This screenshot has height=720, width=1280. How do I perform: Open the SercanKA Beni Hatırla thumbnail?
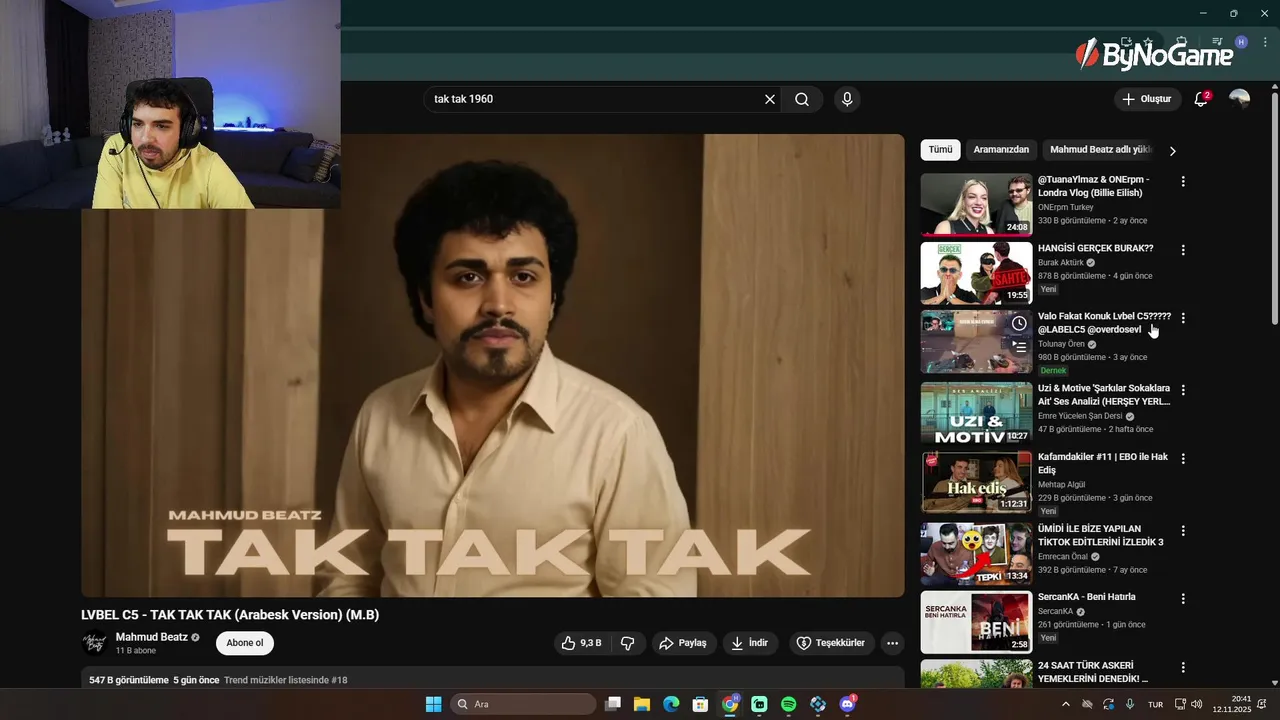coord(976,622)
